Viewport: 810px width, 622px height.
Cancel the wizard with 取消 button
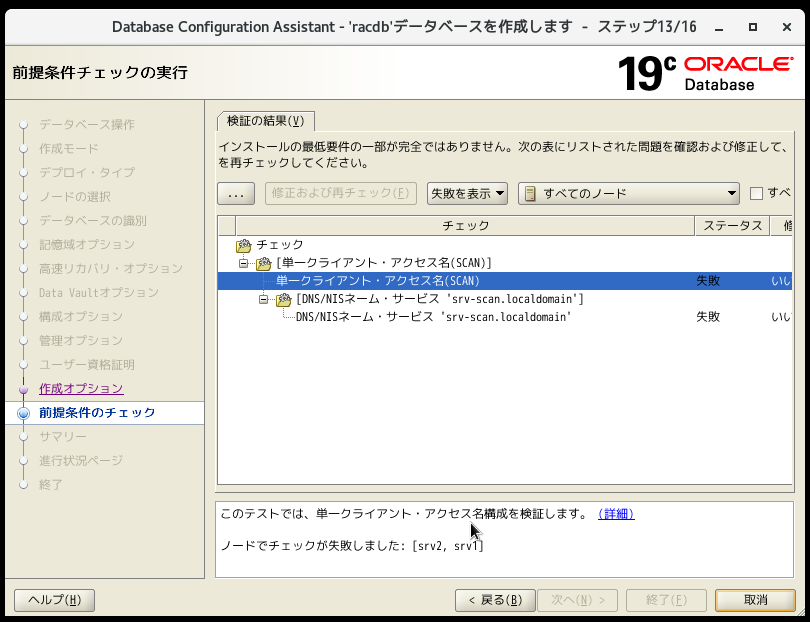(x=755, y=600)
